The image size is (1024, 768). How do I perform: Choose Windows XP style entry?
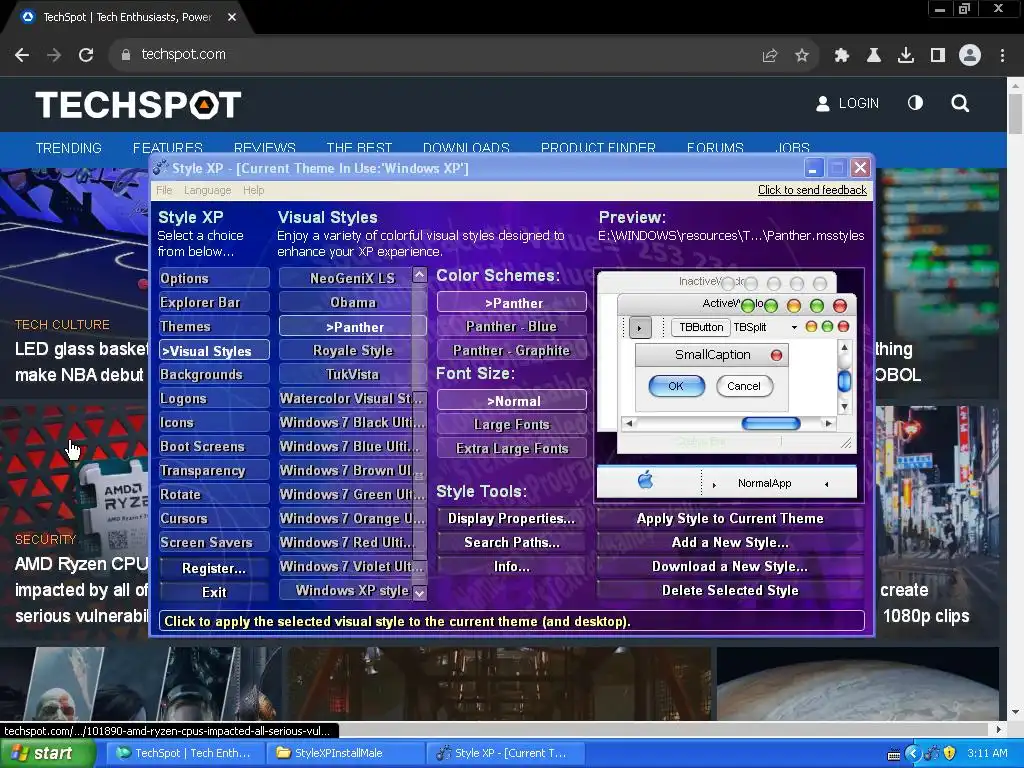(x=346, y=590)
